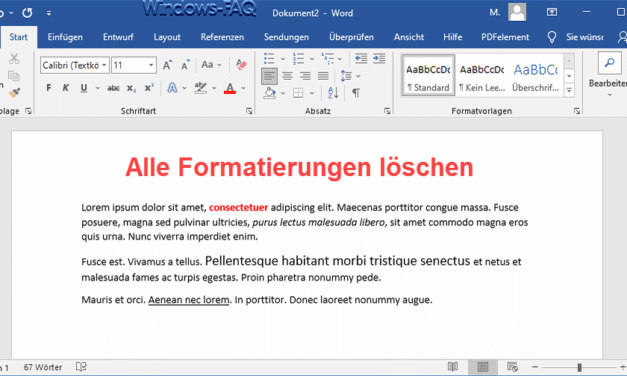Select the Überschrift style
This screenshot has height=376, width=627.
535,76
